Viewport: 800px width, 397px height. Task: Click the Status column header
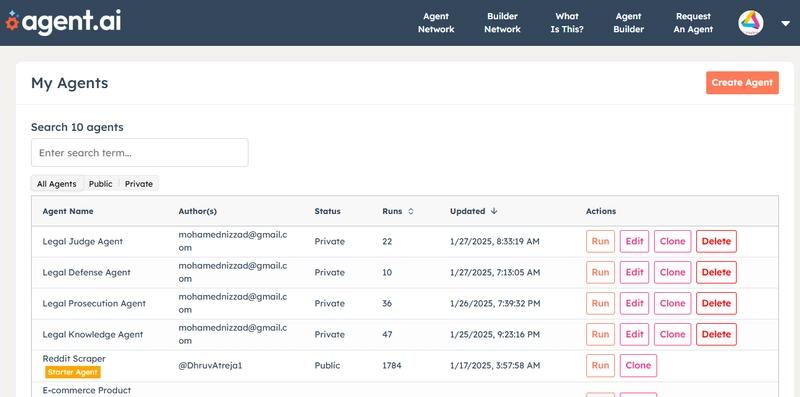[x=328, y=211]
